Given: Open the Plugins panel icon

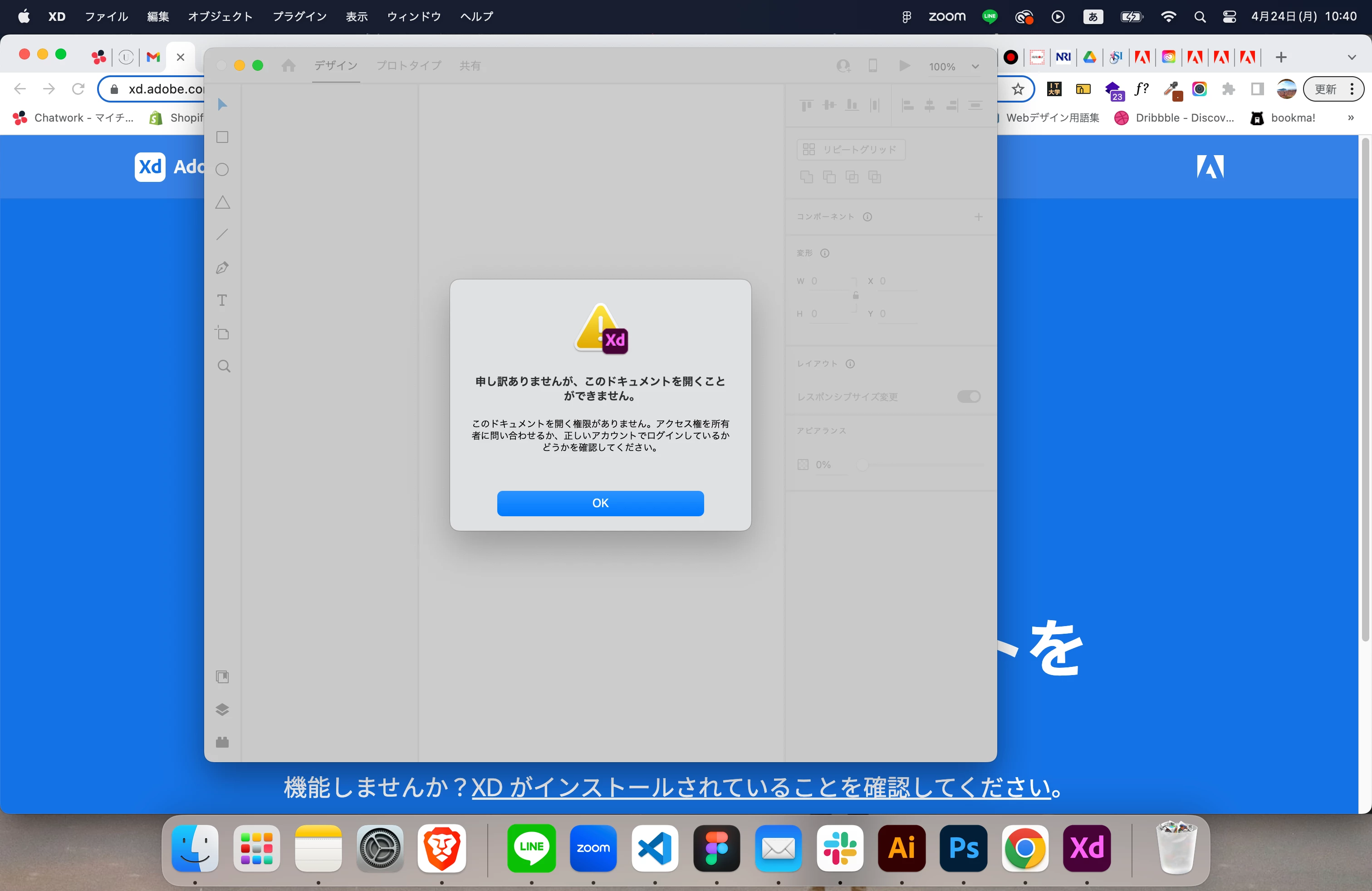Looking at the screenshot, I should click(222, 742).
